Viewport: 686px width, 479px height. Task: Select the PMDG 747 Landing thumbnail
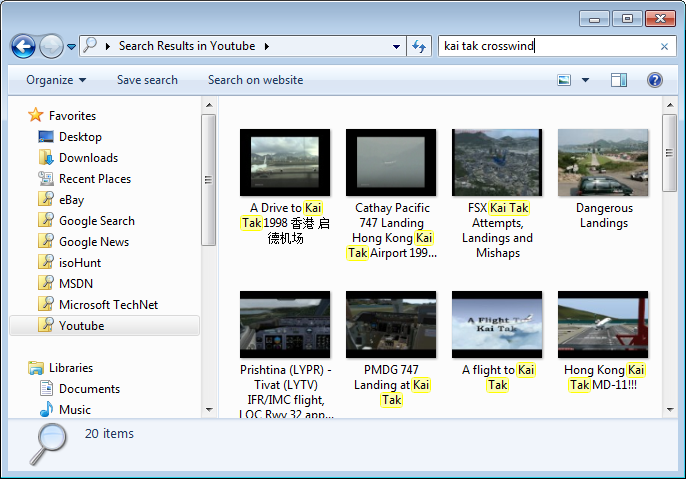pyautogui.click(x=391, y=325)
